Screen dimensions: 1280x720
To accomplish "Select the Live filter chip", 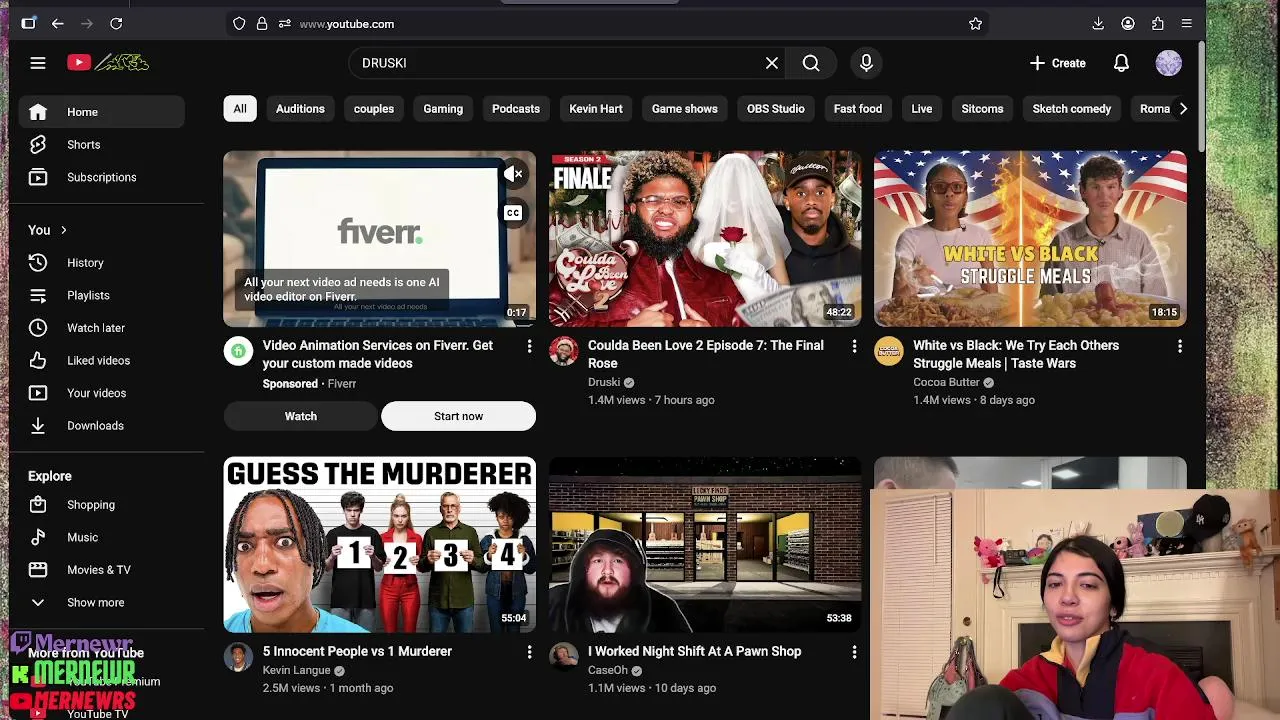I will tap(922, 109).
